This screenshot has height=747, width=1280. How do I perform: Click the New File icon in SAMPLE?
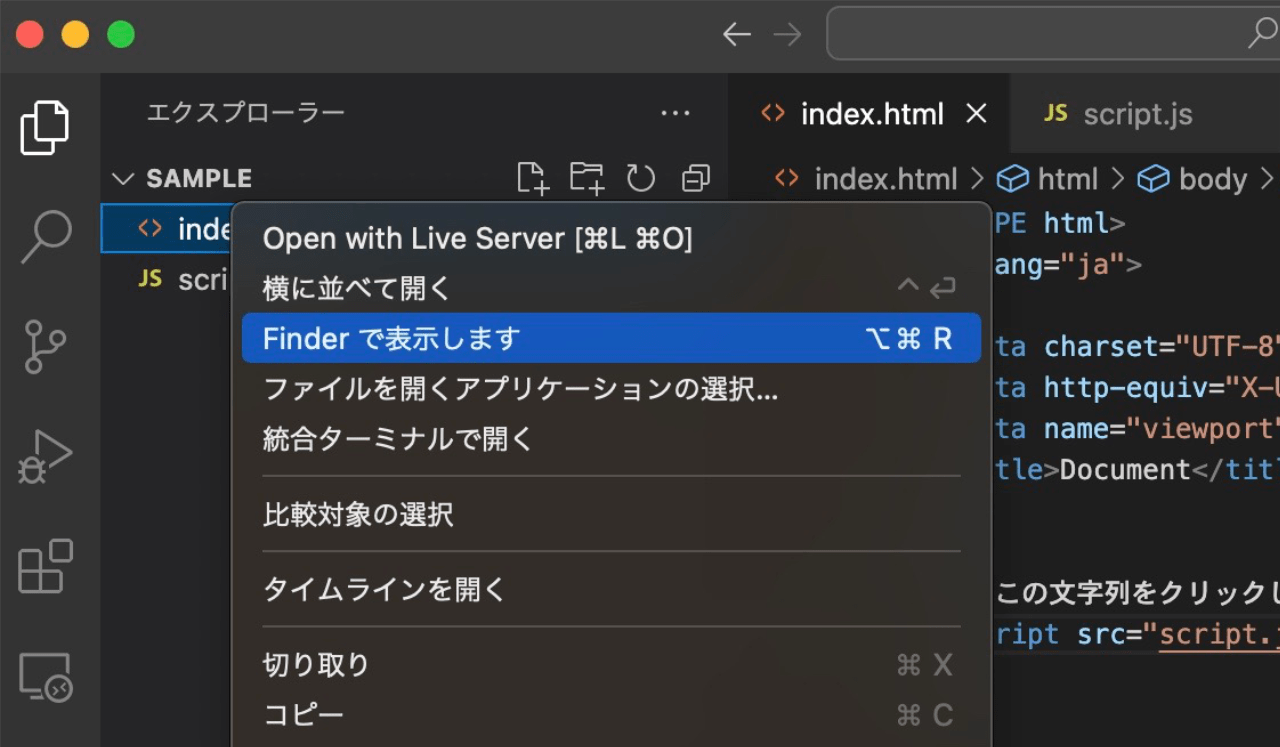click(533, 178)
